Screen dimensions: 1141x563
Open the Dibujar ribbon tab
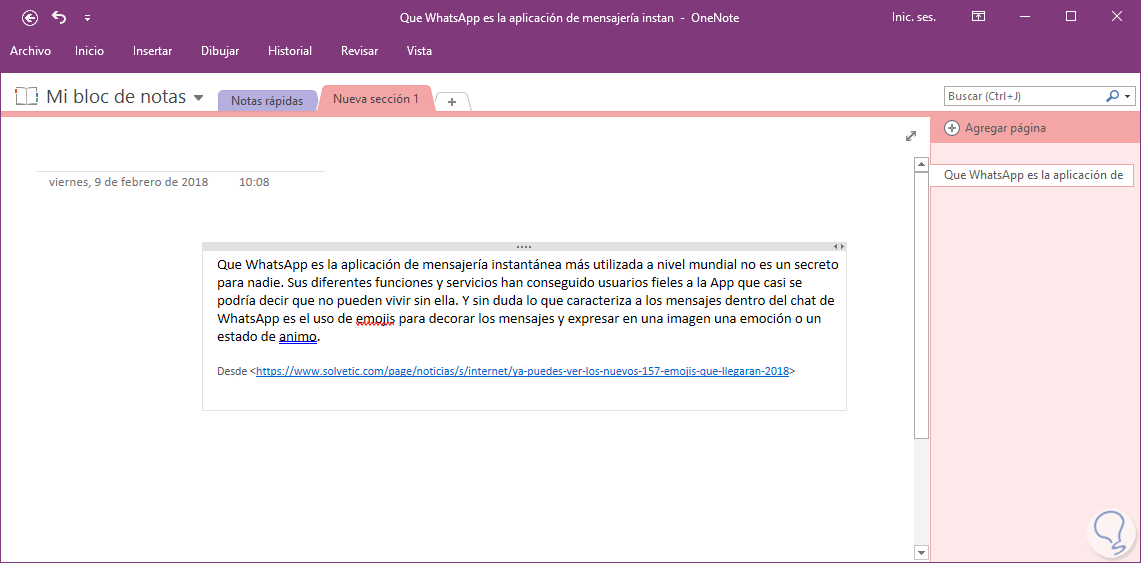point(220,51)
